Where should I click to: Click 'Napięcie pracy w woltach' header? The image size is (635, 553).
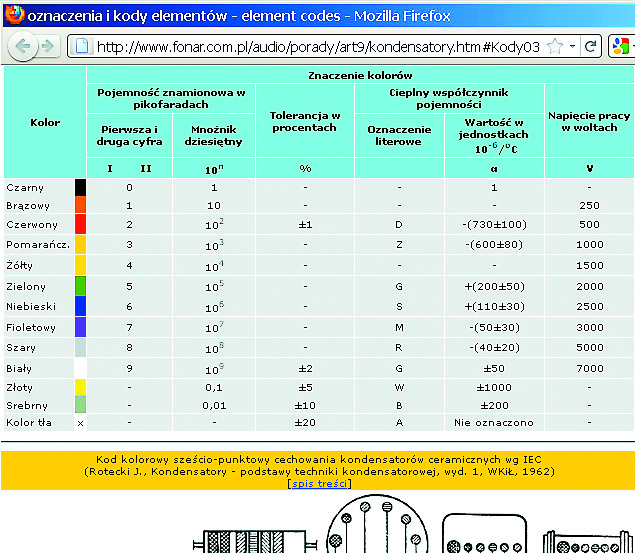click(x=589, y=121)
